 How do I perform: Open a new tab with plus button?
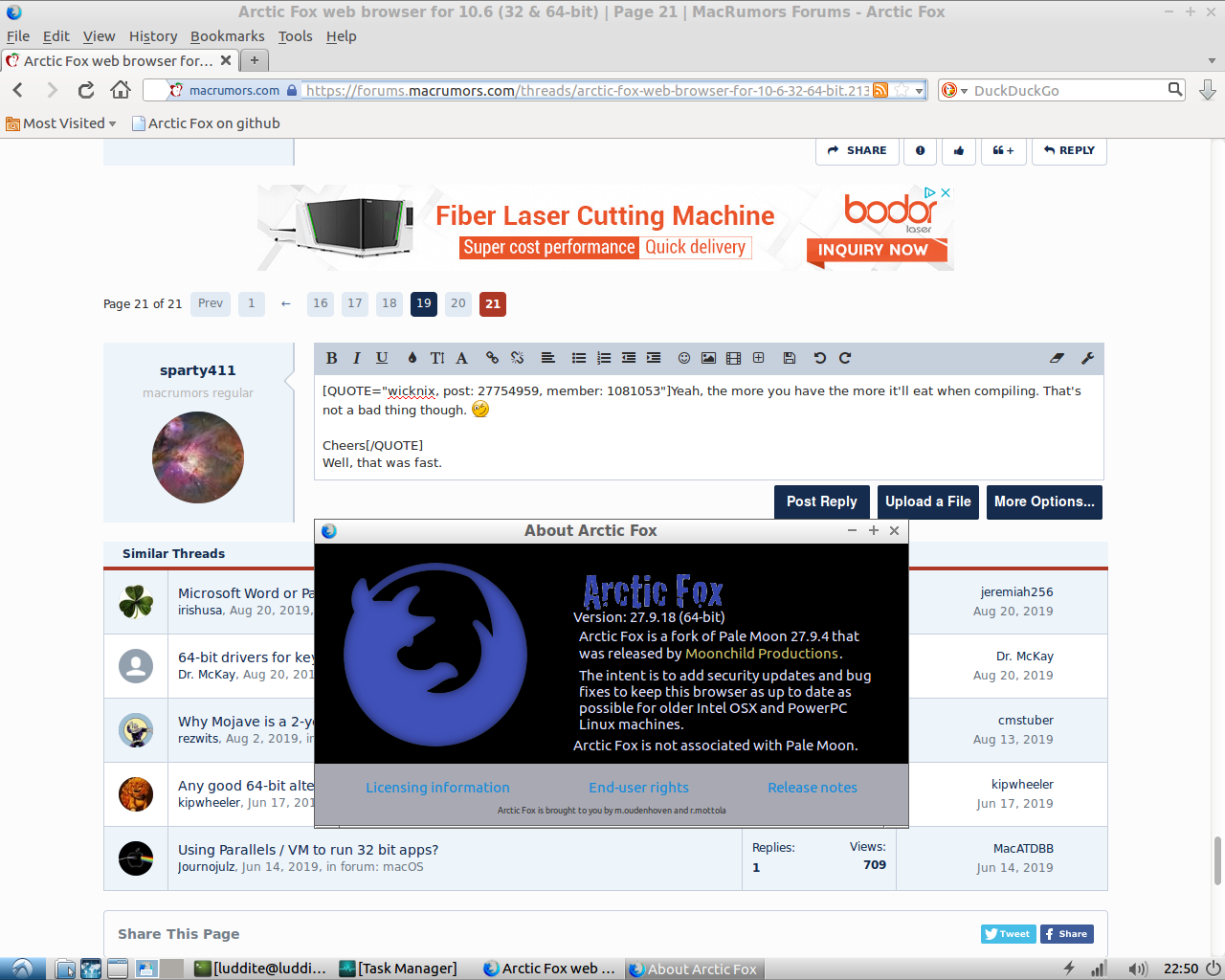coord(255,60)
